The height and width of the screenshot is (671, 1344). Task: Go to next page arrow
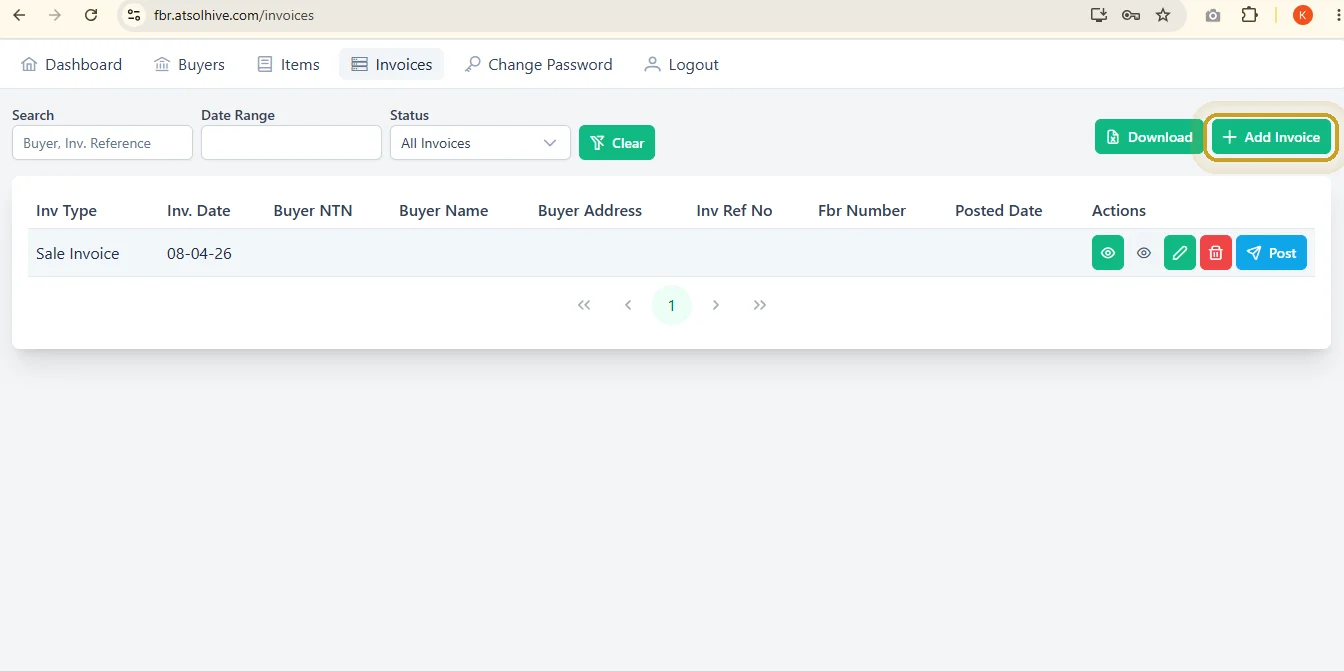pos(716,305)
